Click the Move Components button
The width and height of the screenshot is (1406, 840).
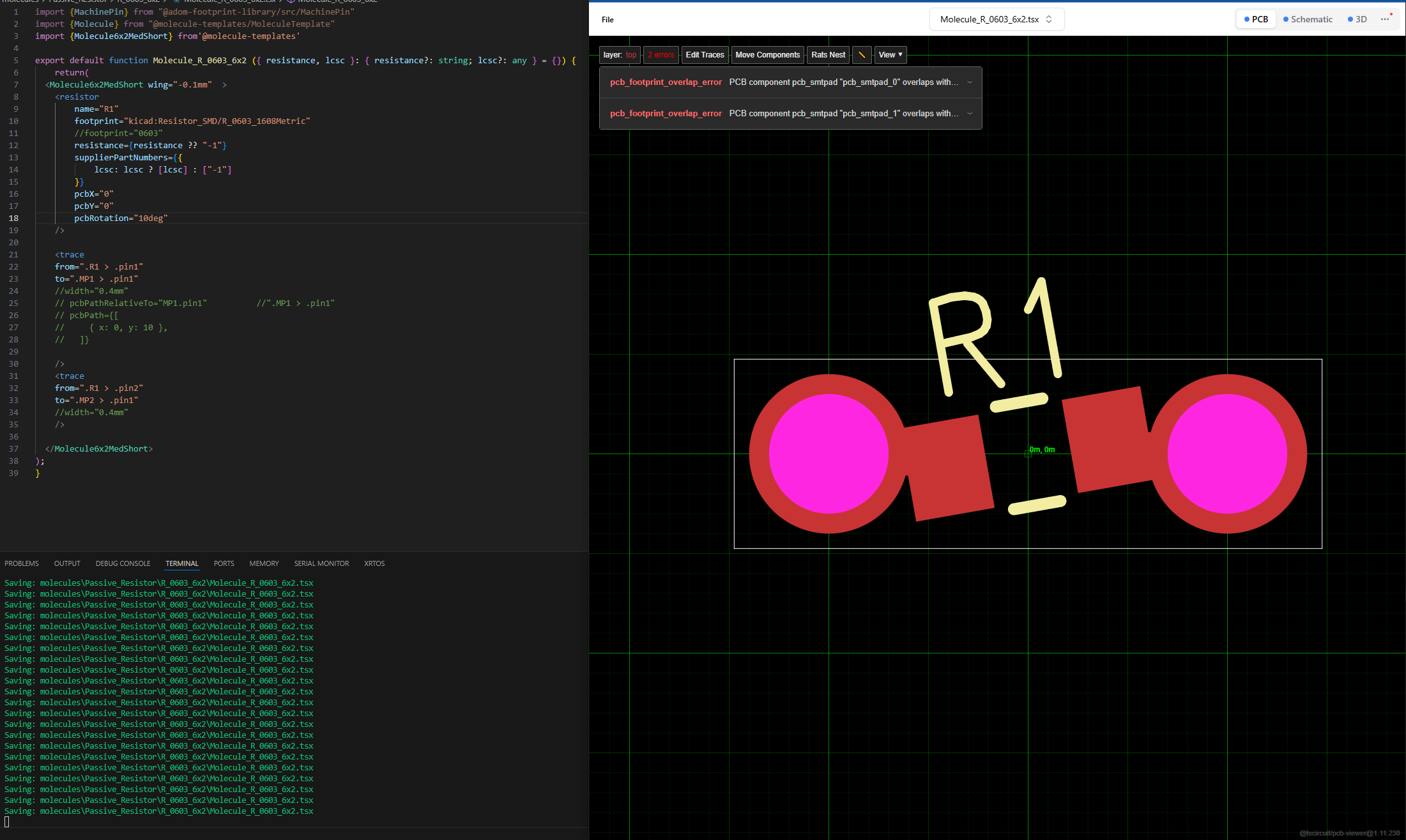pyautogui.click(x=767, y=55)
